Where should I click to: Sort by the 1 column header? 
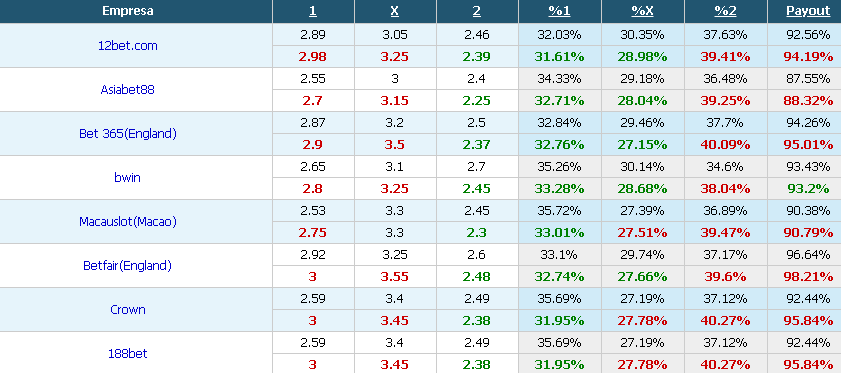coord(313,11)
